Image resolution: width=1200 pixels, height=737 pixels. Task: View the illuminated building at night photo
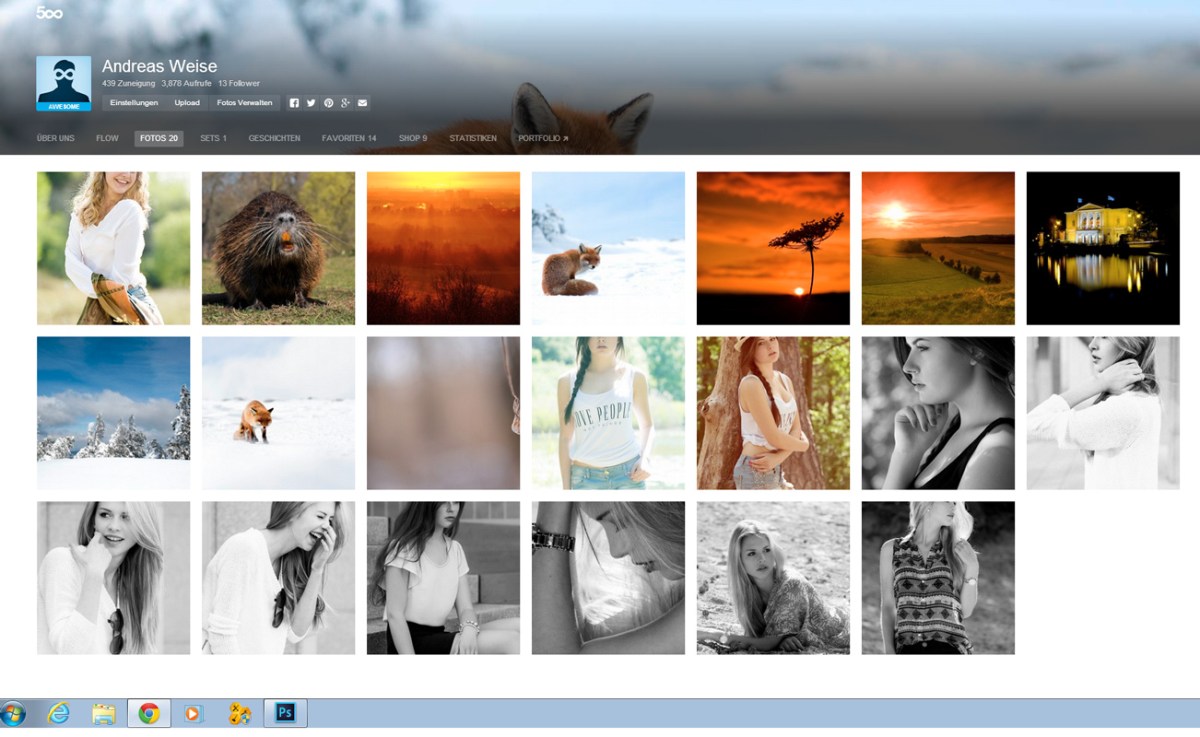click(x=1102, y=248)
